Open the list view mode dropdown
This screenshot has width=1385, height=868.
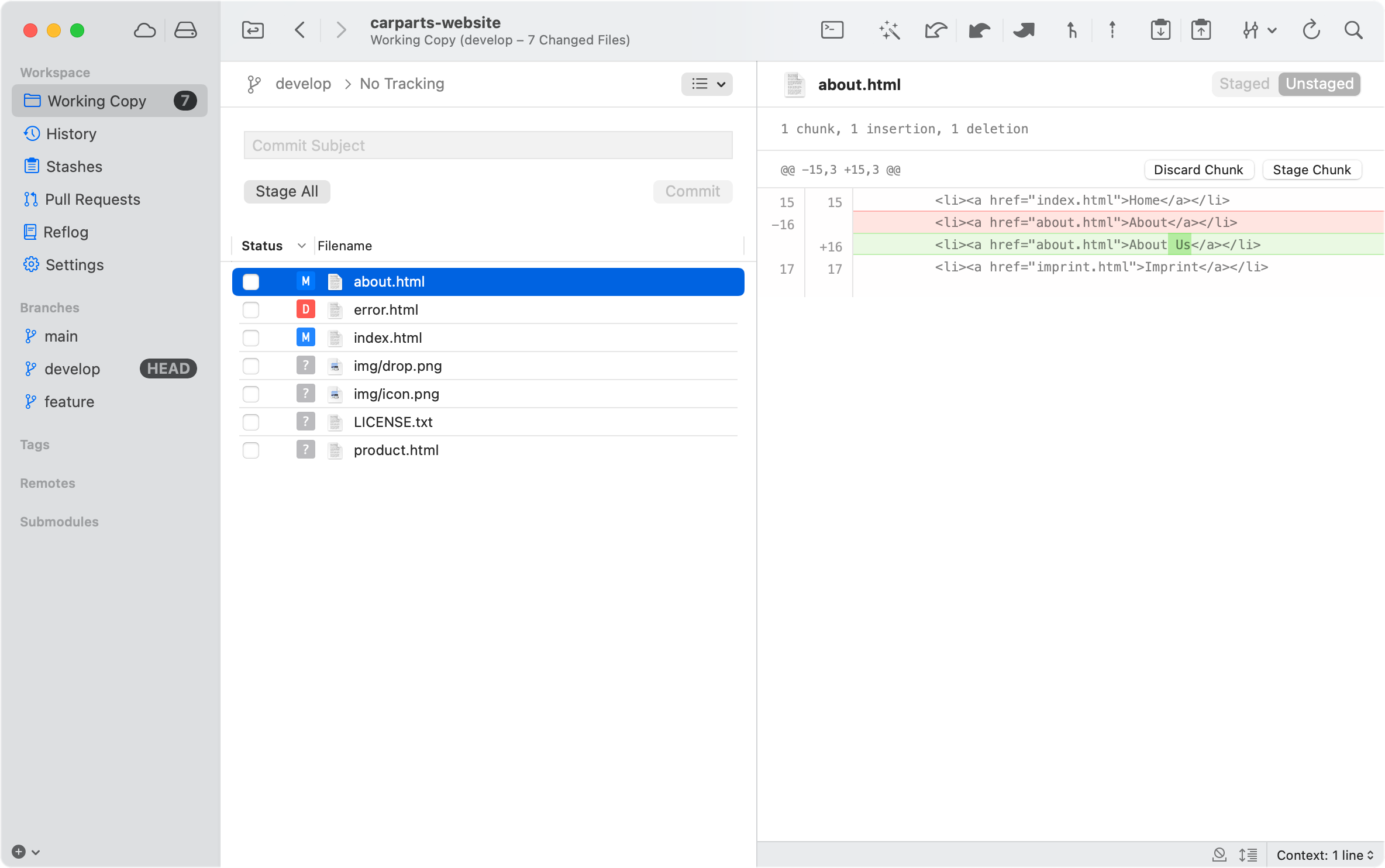point(707,84)
